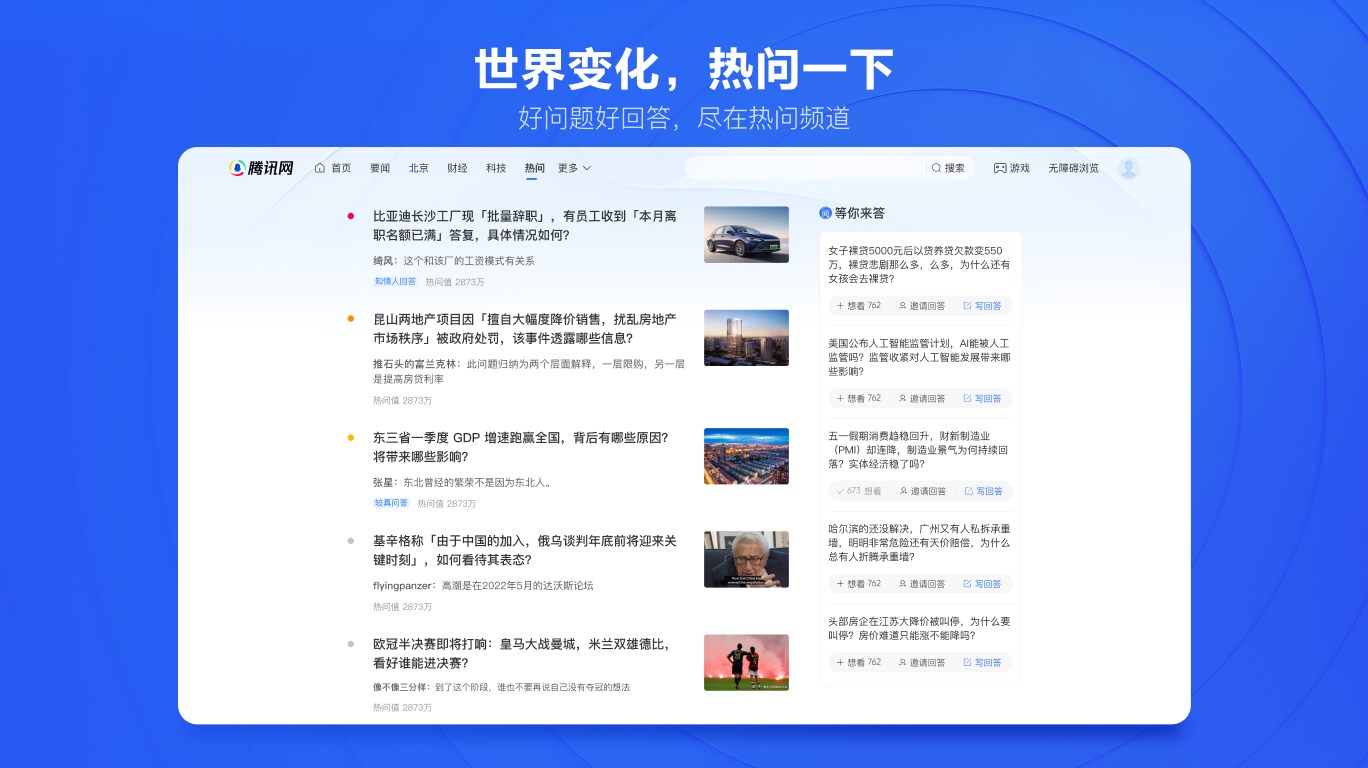
Task: Click 写回答 on the 五一假期消费 question
Action: (983, 491)
